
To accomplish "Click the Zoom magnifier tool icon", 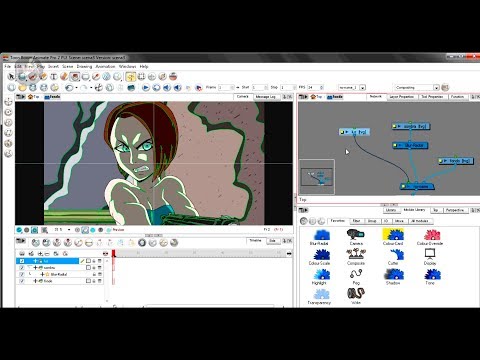I will click(x=117, y=77).
